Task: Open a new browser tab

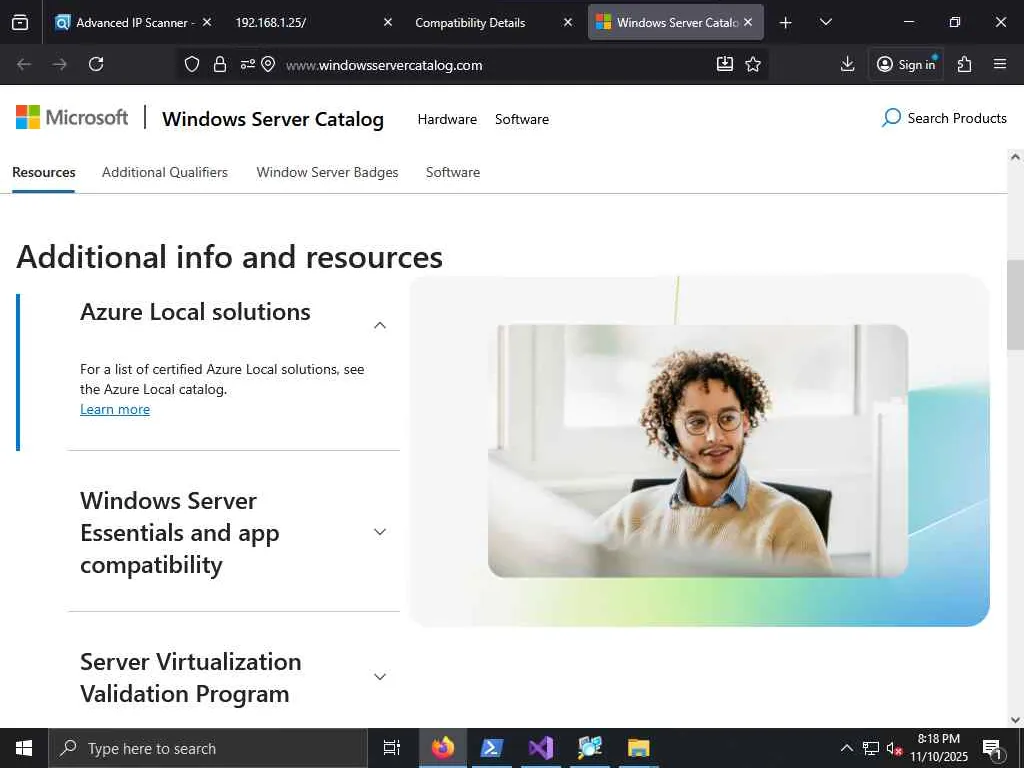Action: (x=786, y=23)
